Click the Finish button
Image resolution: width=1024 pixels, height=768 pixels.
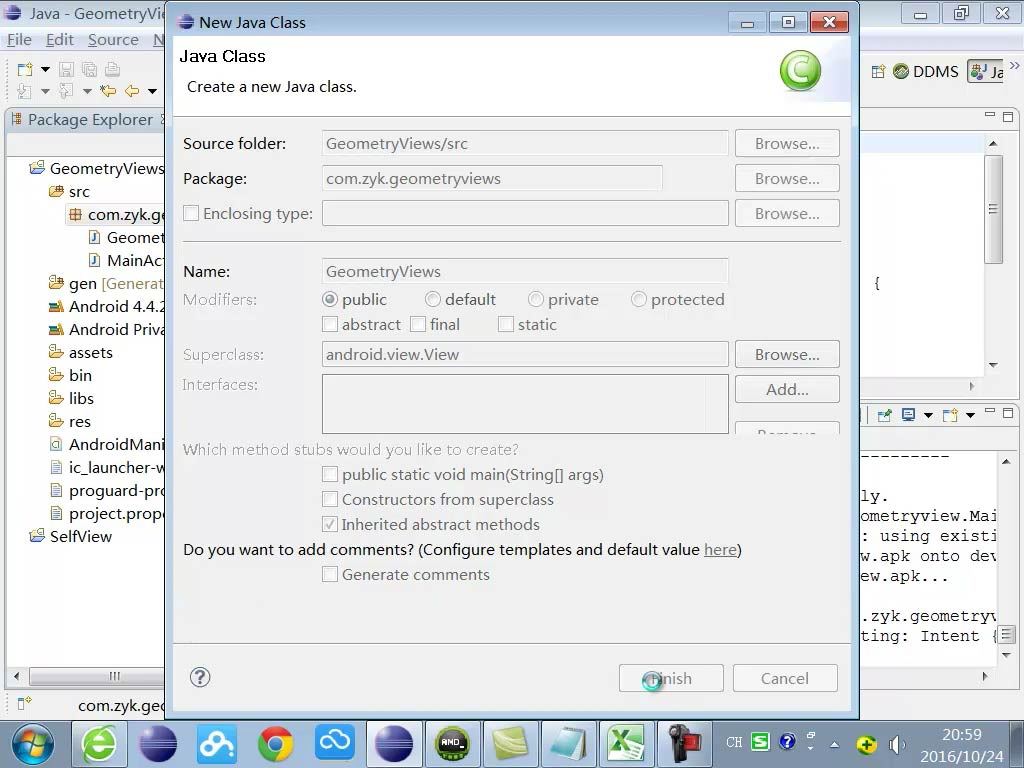coord(671,679)
